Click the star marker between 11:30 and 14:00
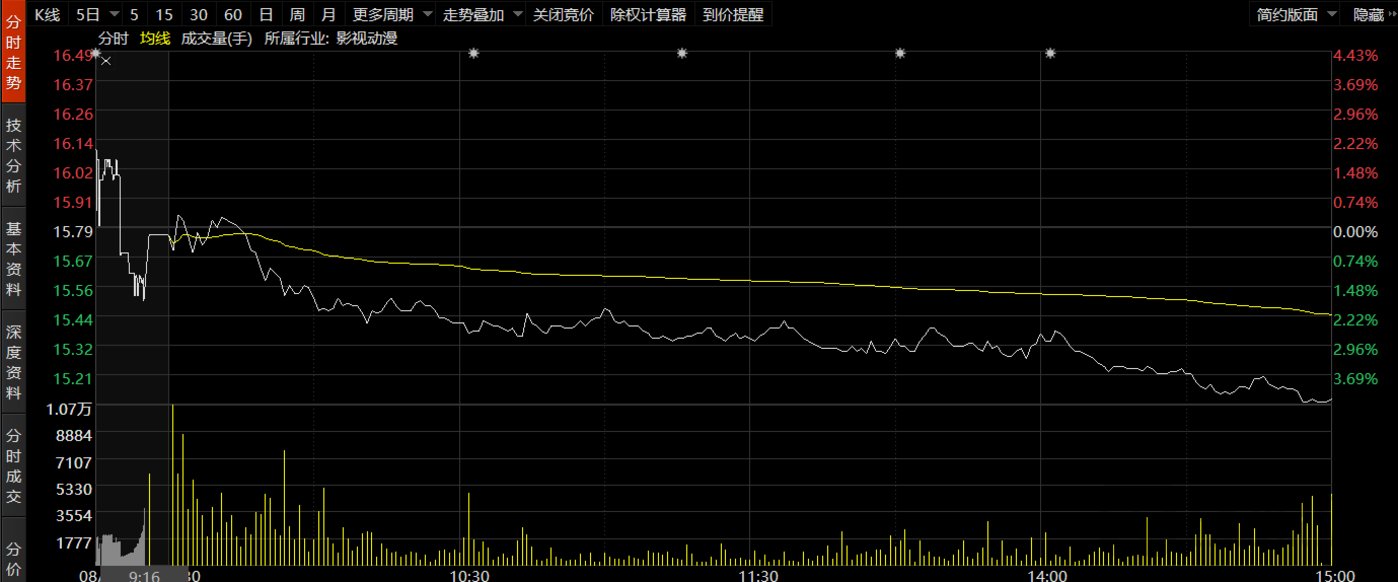1398x582 pixels. pyautogui.click(x=900, y=53)
